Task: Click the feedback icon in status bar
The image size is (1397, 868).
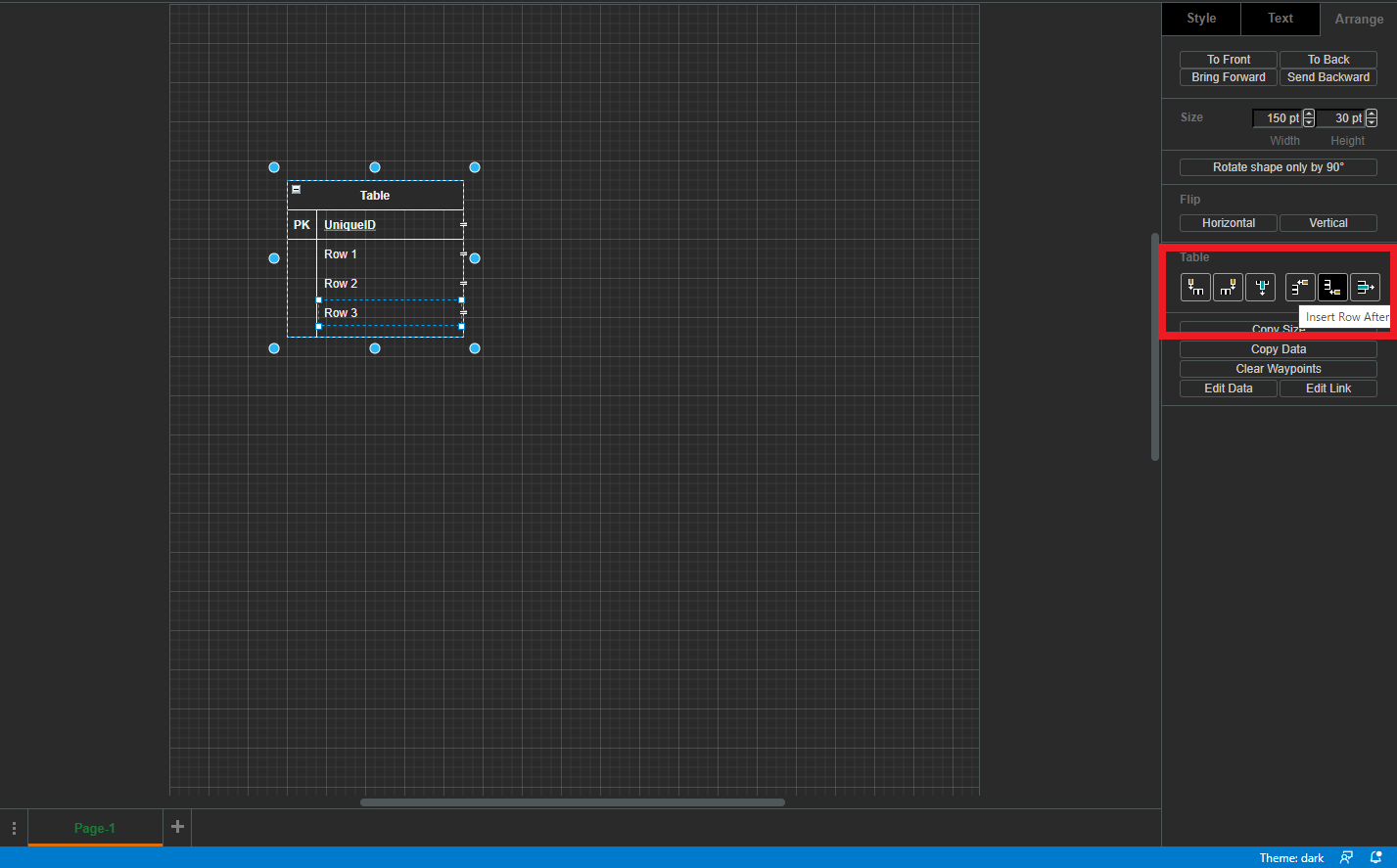Action: coord(1347,857)
